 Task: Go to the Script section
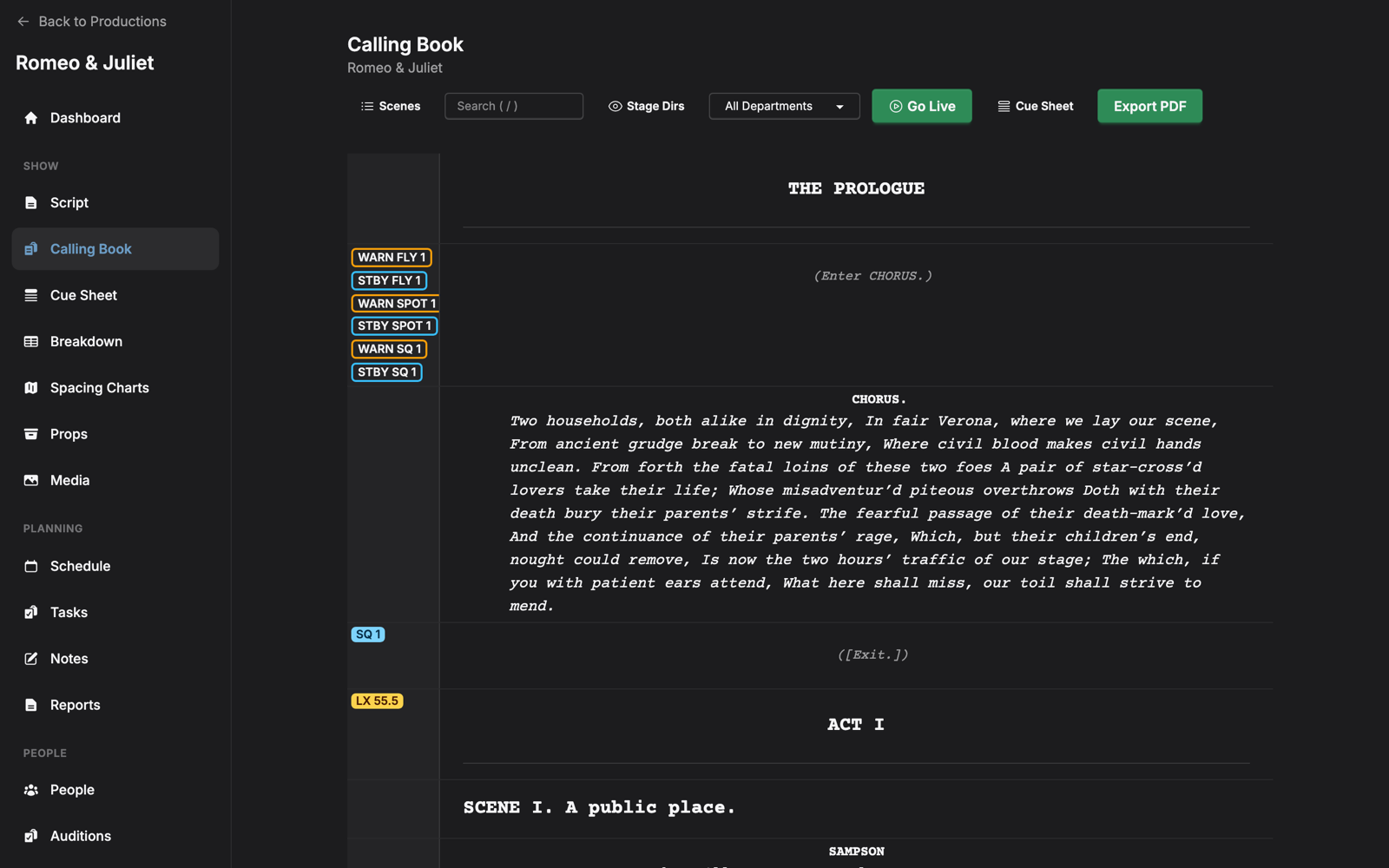click(x=115, y=203)
